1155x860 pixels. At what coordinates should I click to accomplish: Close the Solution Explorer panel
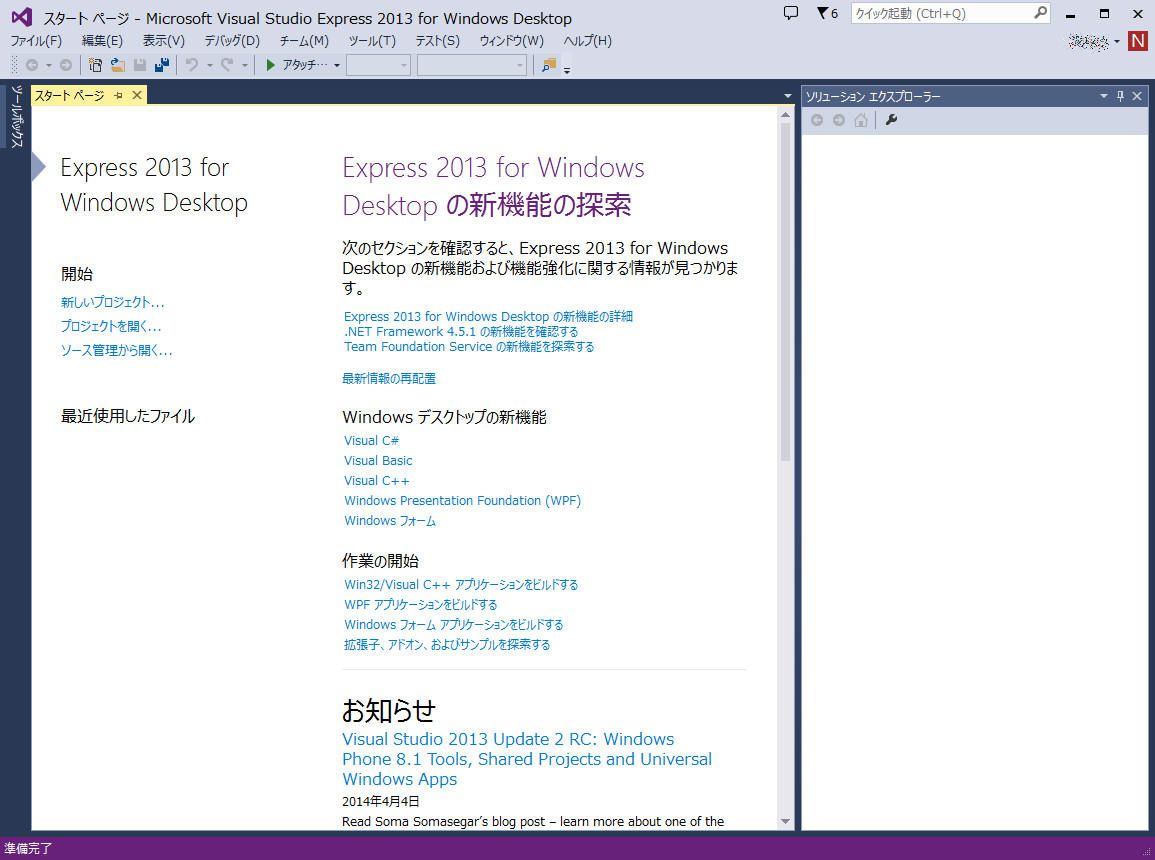[x=1137, y=96]
